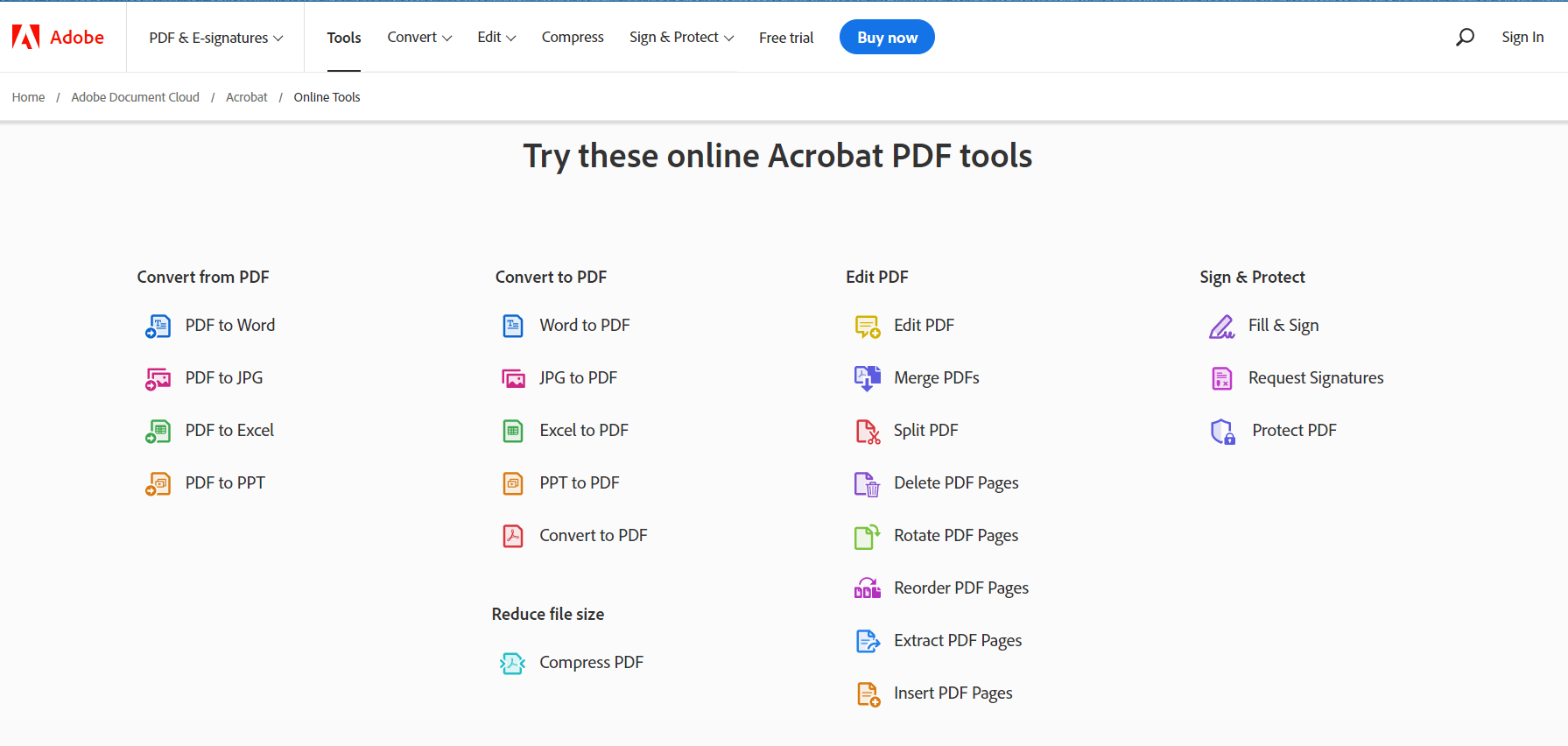Open the Compress menu item
Image resolution: width=1568 pixels, height=746 pixels.
[x=573, y=37]
